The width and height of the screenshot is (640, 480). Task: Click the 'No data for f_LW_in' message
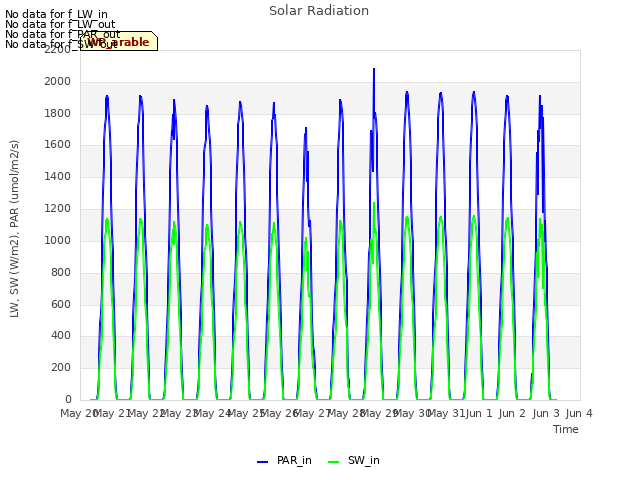(x=56, y=15)
